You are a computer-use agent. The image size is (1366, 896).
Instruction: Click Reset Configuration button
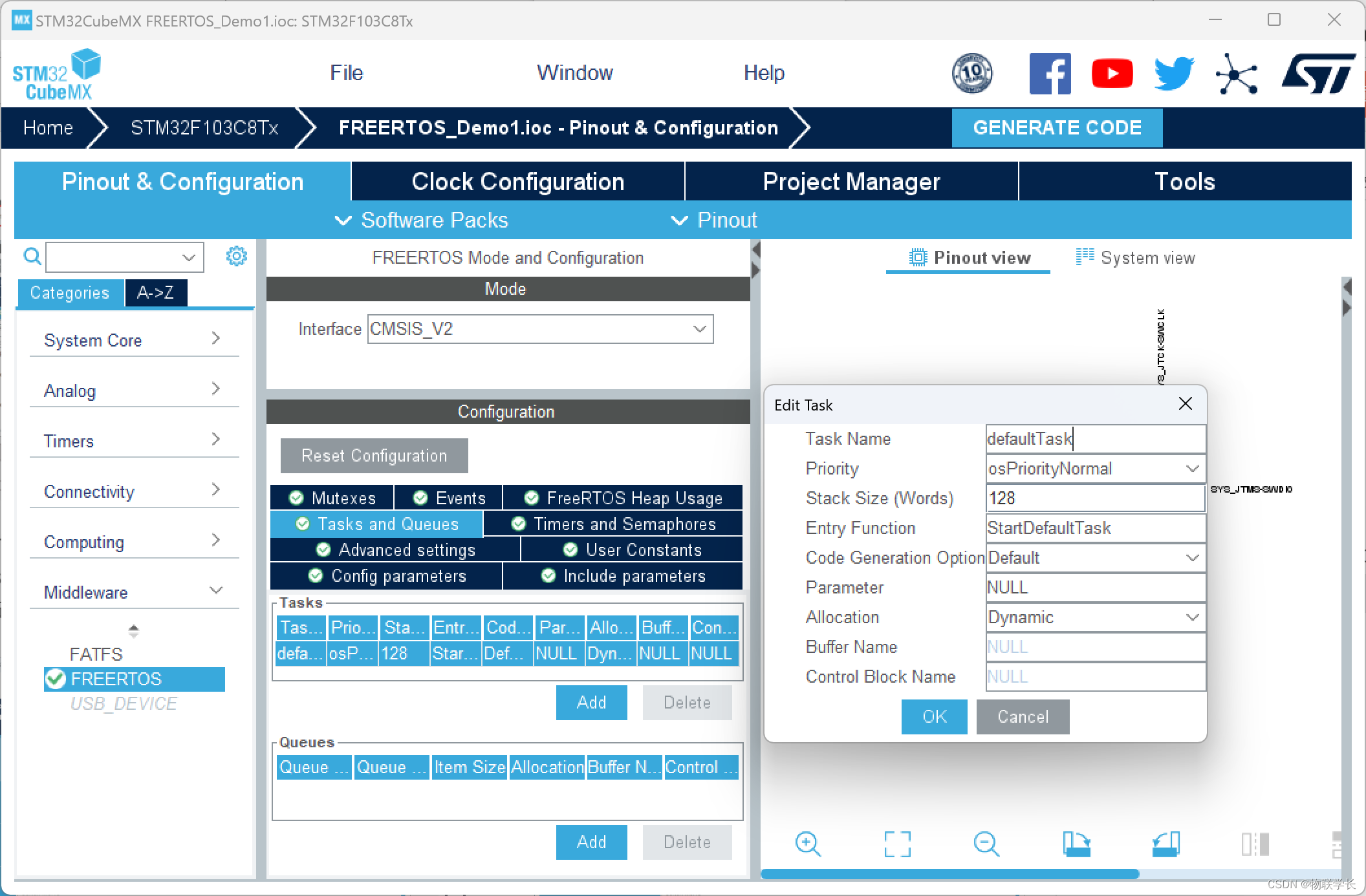[x=374, y=455]
